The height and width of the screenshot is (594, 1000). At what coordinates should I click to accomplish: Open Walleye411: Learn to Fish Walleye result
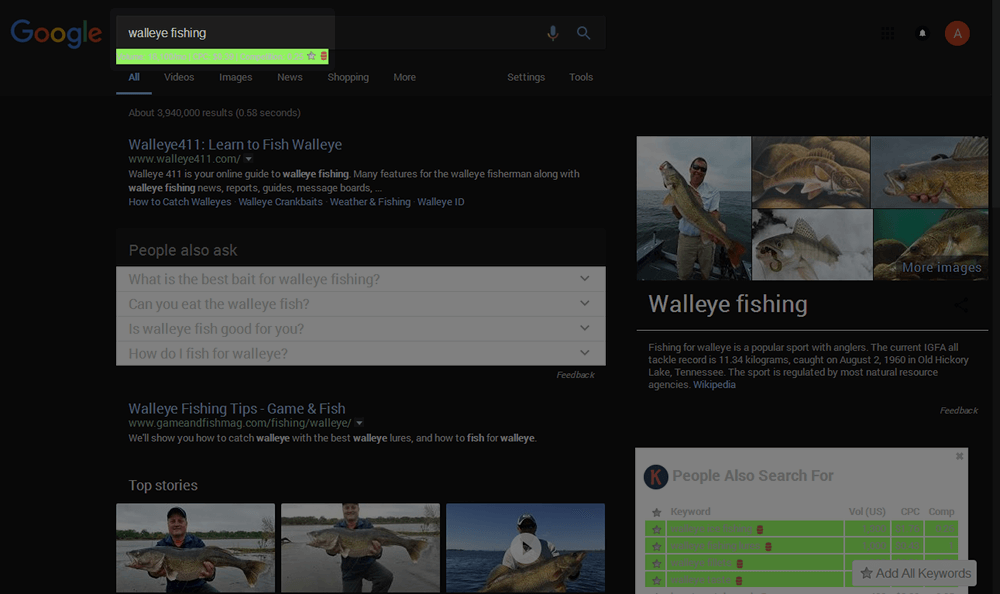pos(235,145)
